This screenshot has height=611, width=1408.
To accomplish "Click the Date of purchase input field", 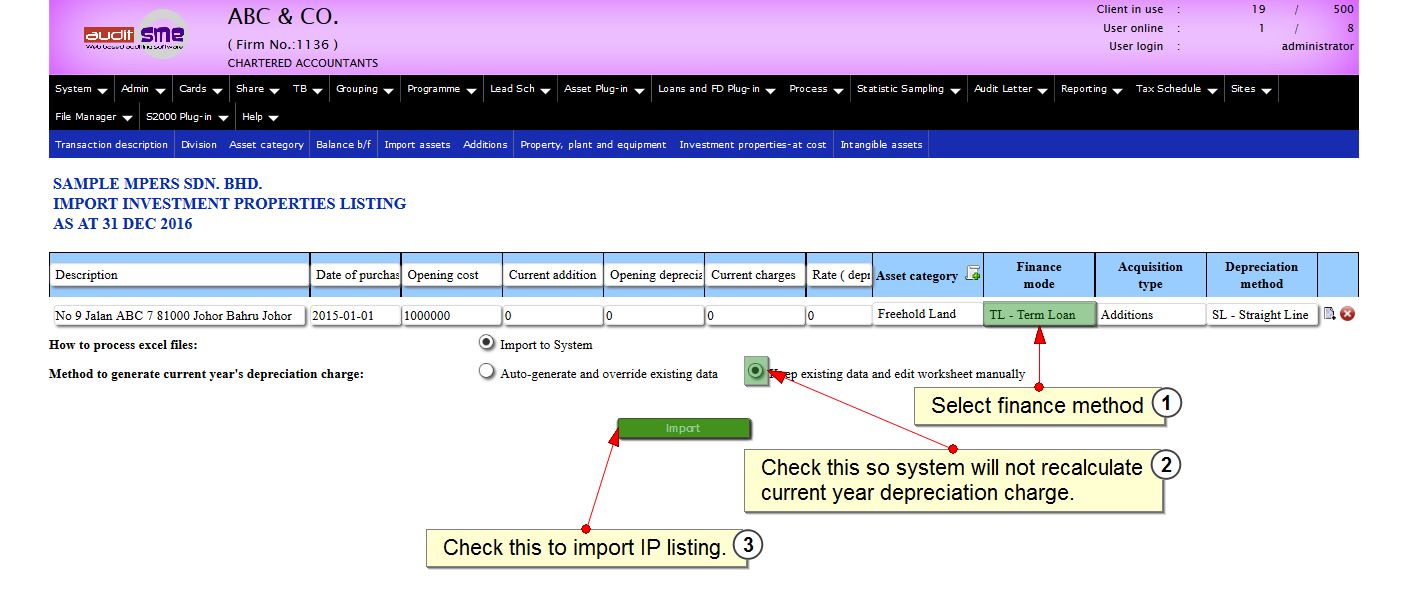I will tap(355, 315).
